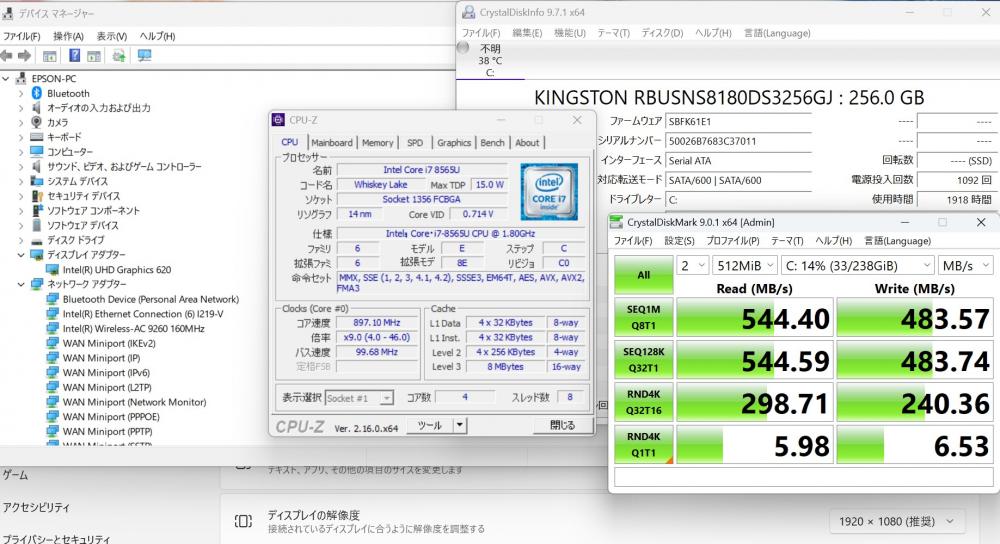
Task: Click RND4K Q1T1 write result 6.53
Action: point(915,445)
